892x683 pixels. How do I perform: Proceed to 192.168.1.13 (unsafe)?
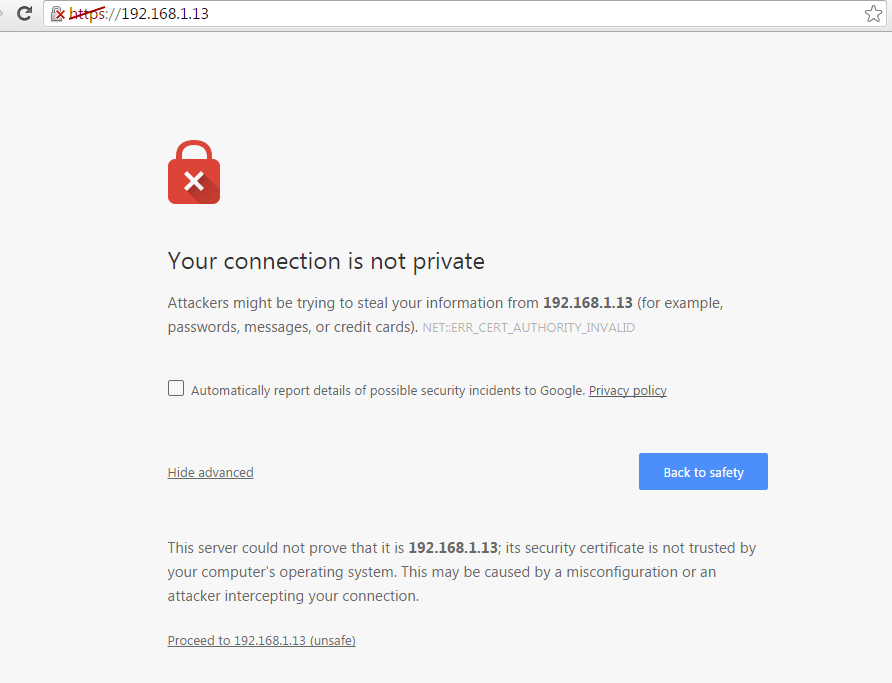261,641
